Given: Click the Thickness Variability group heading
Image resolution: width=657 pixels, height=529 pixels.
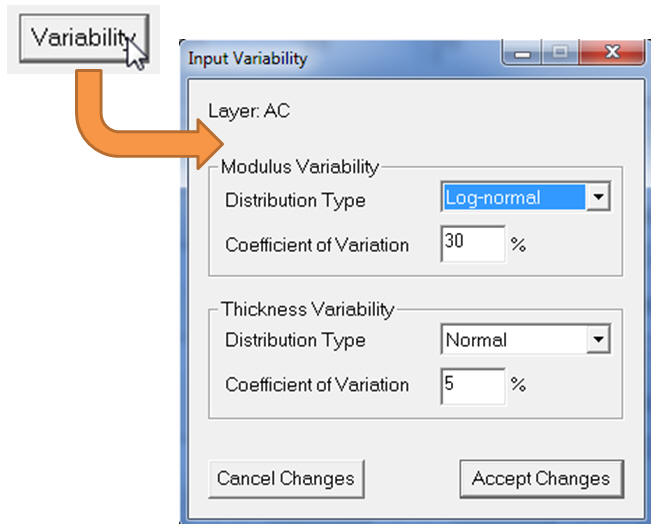Looking at the screenshot, I should click(307, 309).
